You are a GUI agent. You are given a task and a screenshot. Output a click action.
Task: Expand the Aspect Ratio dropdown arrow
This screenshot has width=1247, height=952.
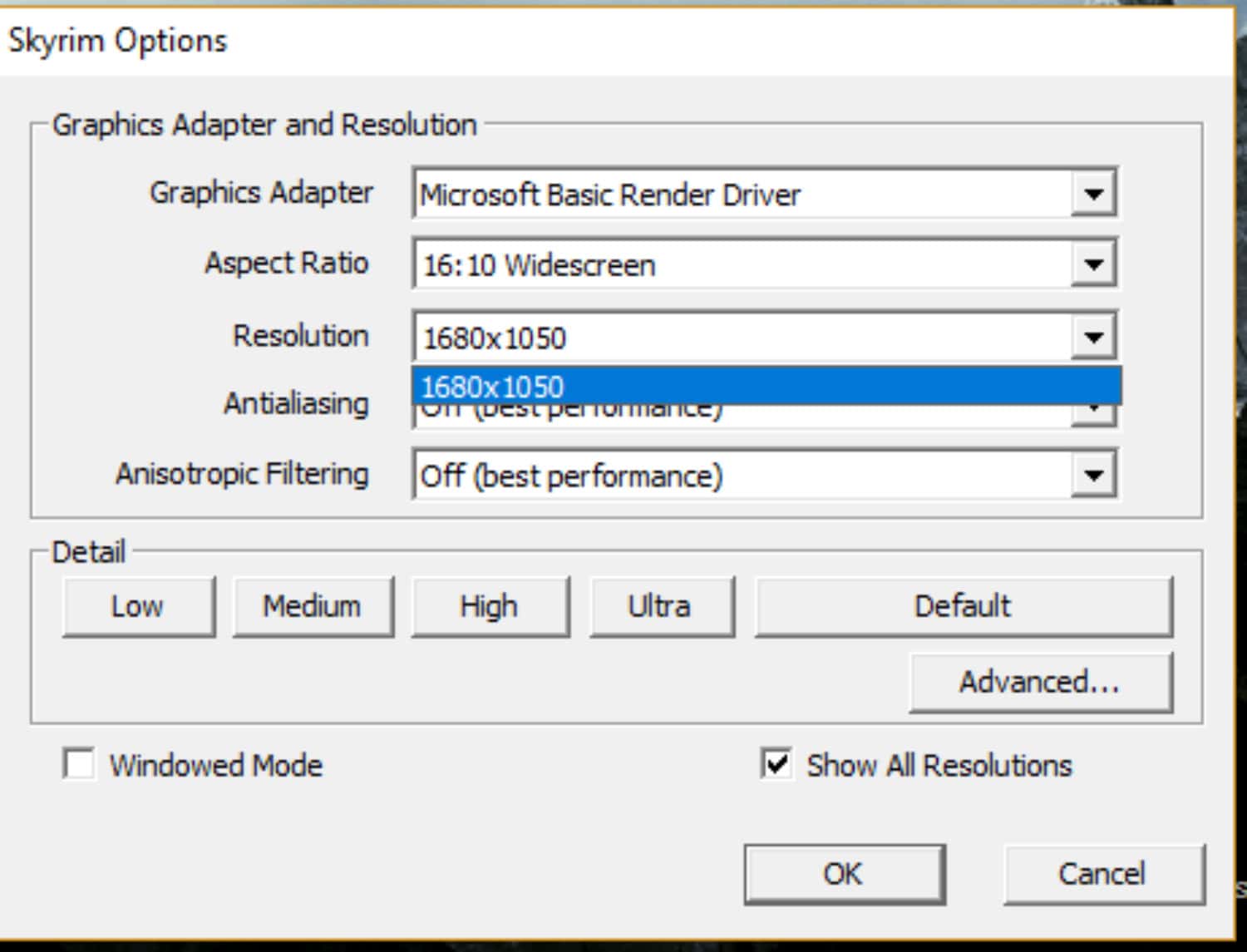1093,264
